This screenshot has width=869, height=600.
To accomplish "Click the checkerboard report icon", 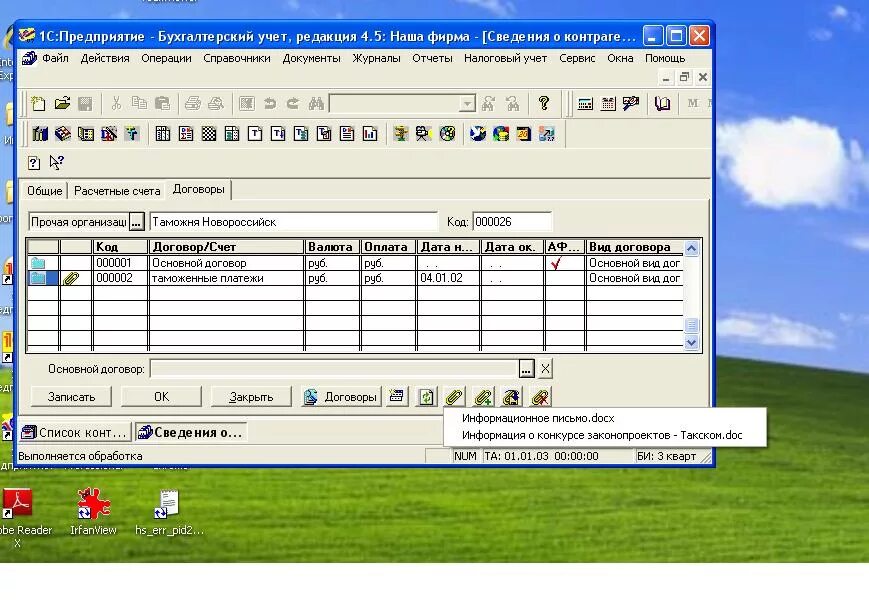I will [x=209, y=134].
